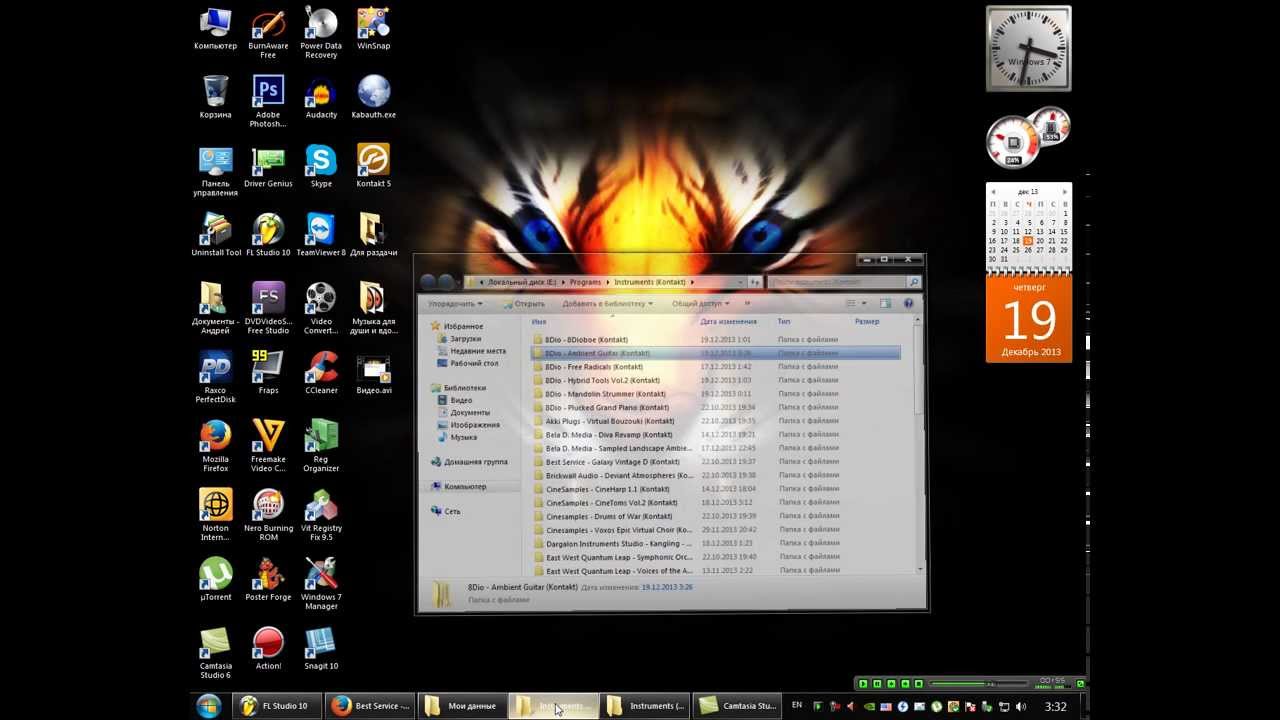Screen dimensions: 1280x720
Task: Open the Корзина recycle bin icon
Action: [x=215, y=97]
